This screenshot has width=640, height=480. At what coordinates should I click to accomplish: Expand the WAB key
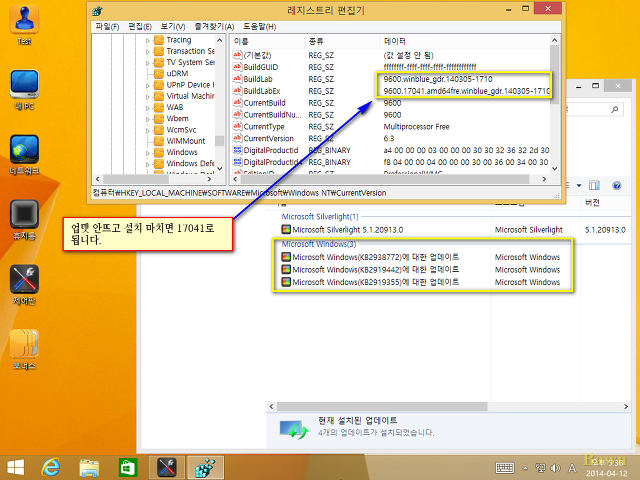[148, 108]
